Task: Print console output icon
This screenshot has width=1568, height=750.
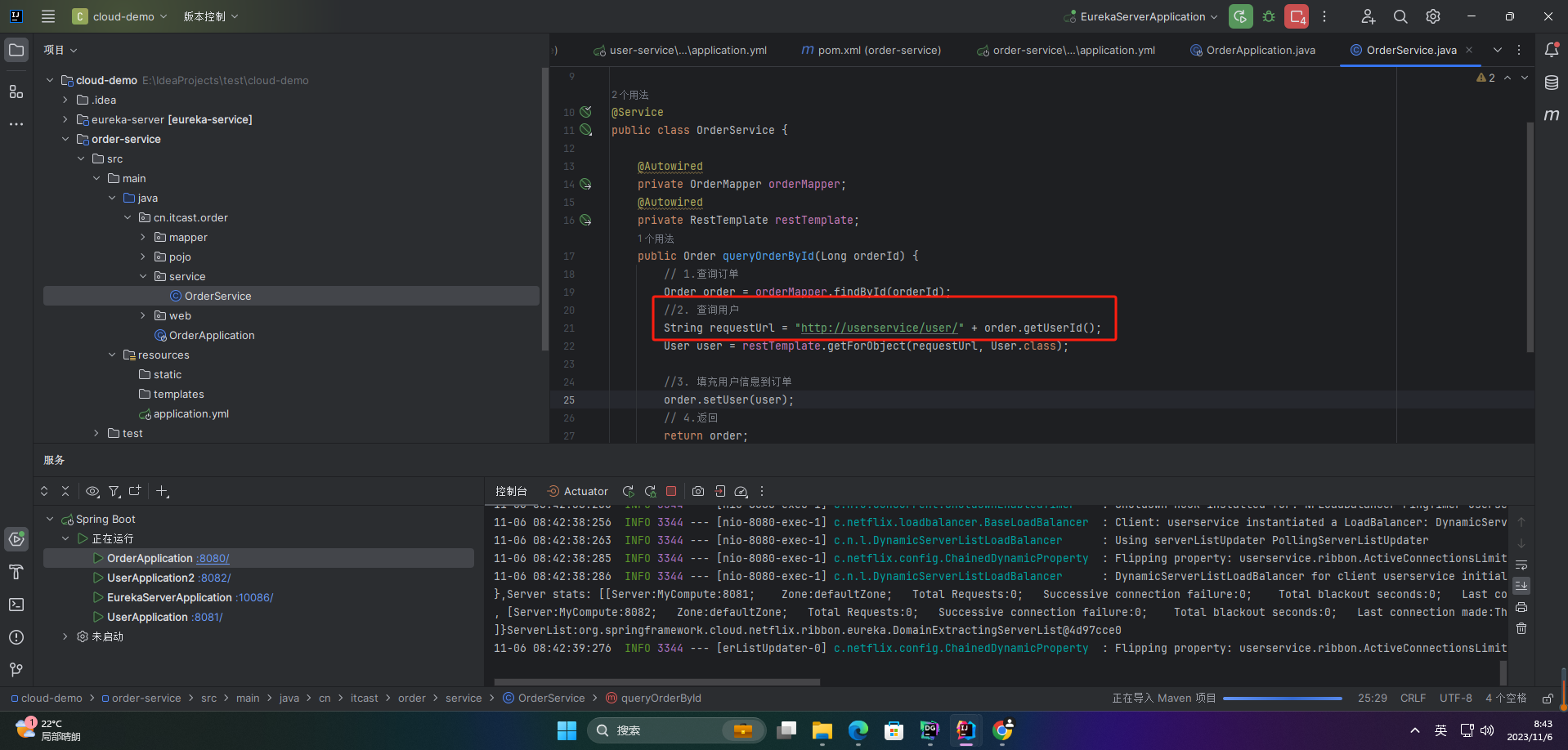Action: pos(1521,607)
